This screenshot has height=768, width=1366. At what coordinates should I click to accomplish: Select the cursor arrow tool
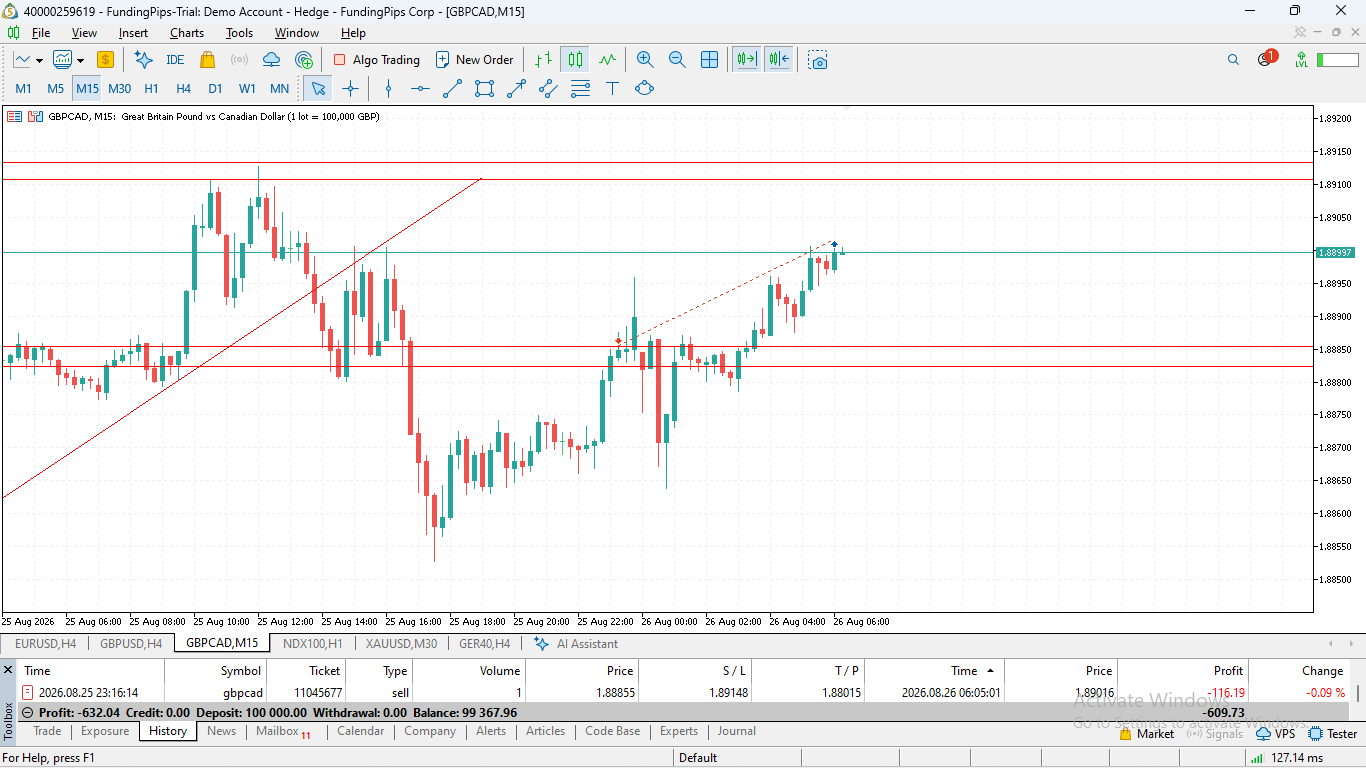click(318, 88)
